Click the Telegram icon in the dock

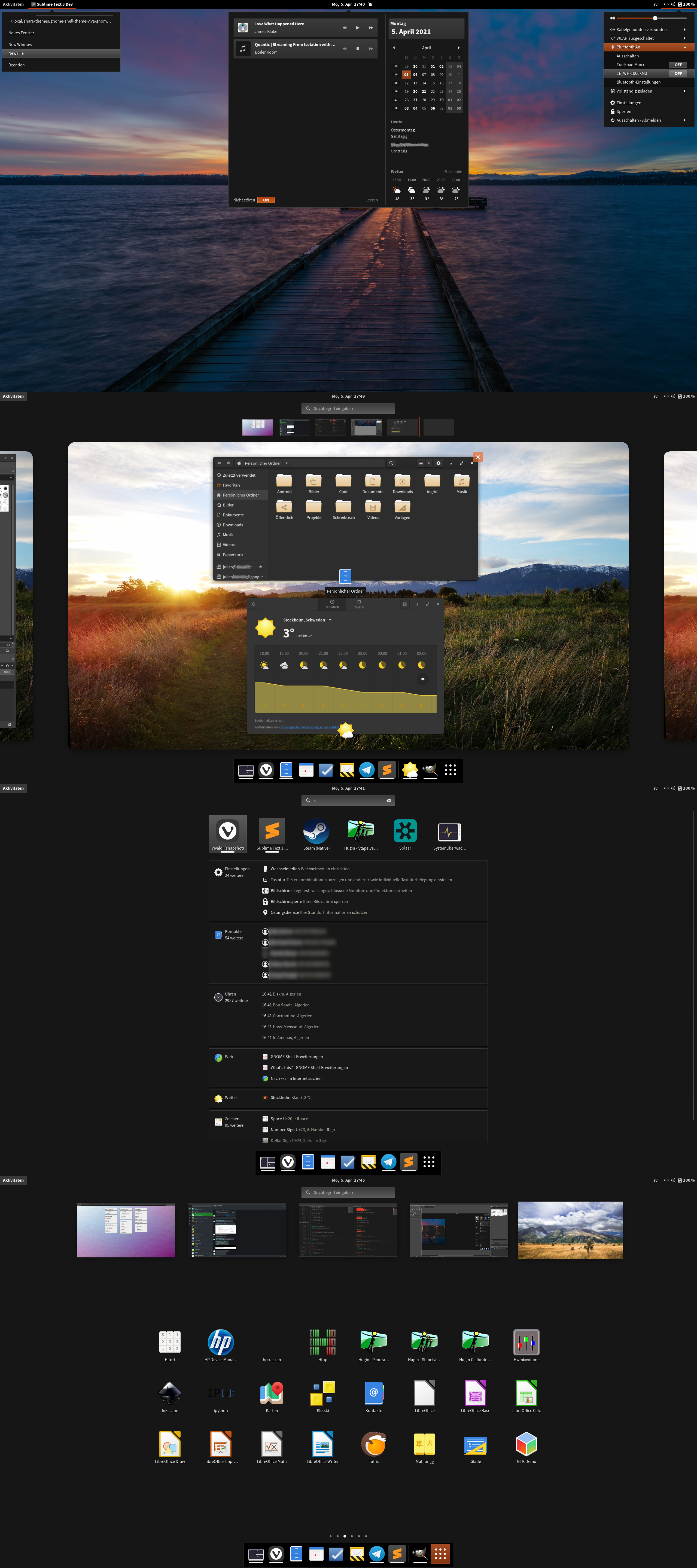367,770
